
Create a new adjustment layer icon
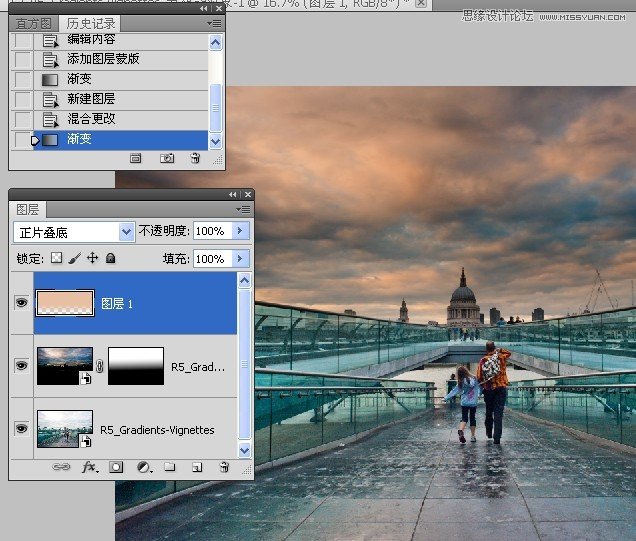(143, 467)
